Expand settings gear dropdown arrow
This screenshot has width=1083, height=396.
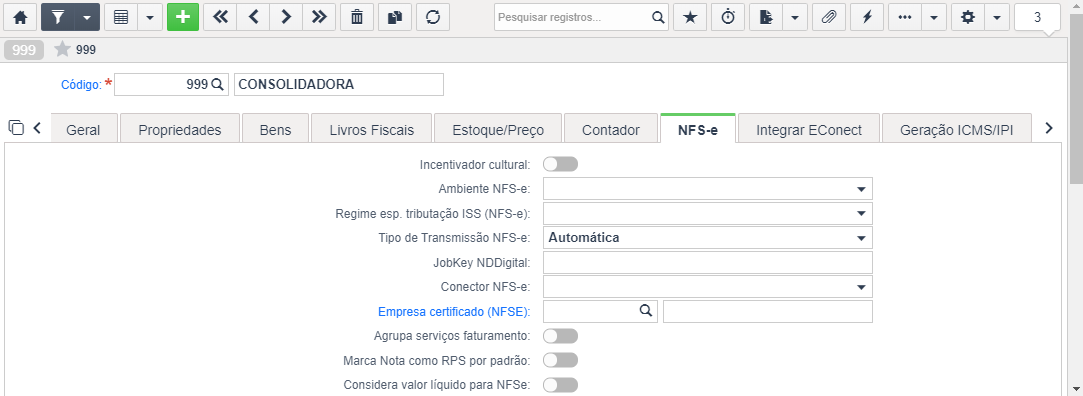point(997,17)
